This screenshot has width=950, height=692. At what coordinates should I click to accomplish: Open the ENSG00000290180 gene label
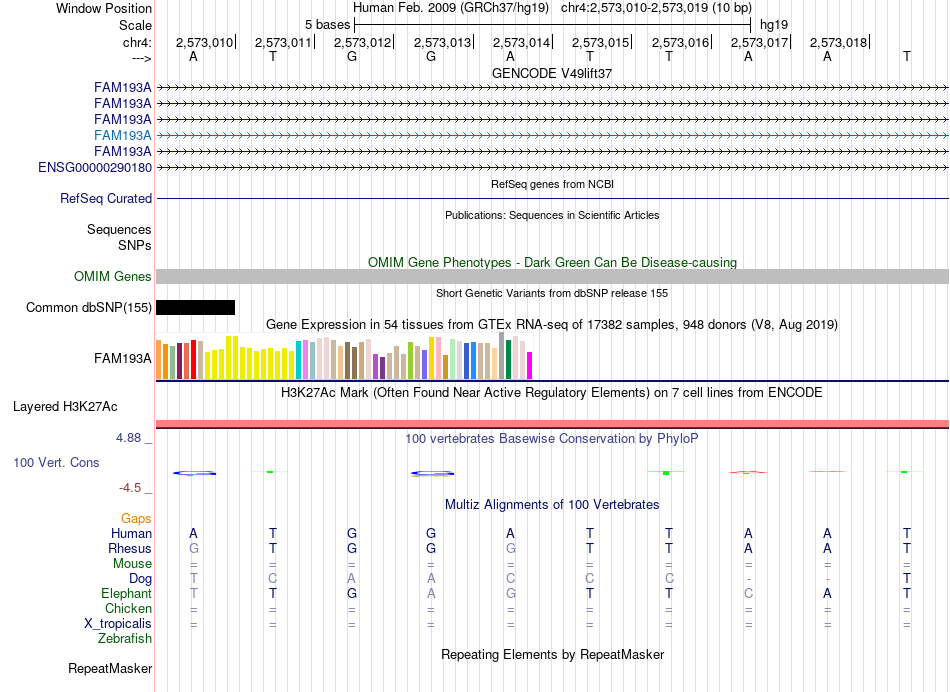point(95,167)
